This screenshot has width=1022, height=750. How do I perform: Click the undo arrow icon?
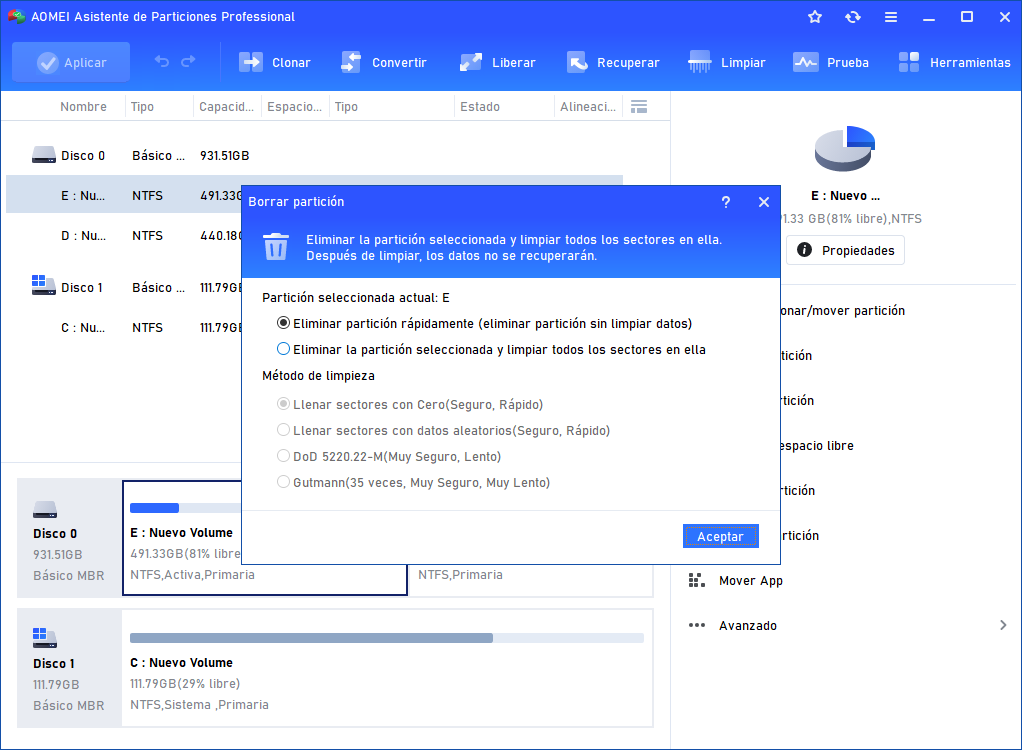[x=162, y=62]
